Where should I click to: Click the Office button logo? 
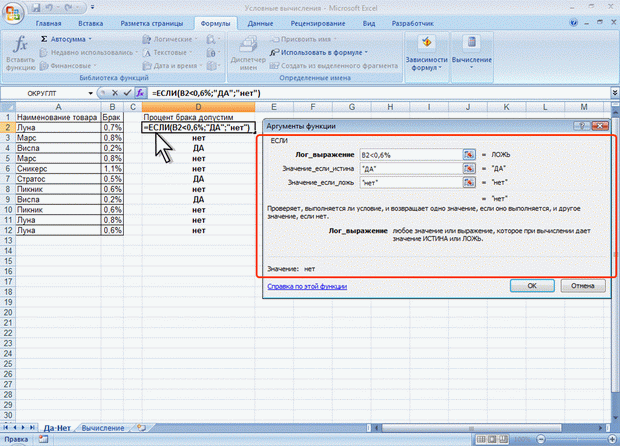(x=13, y=13)
